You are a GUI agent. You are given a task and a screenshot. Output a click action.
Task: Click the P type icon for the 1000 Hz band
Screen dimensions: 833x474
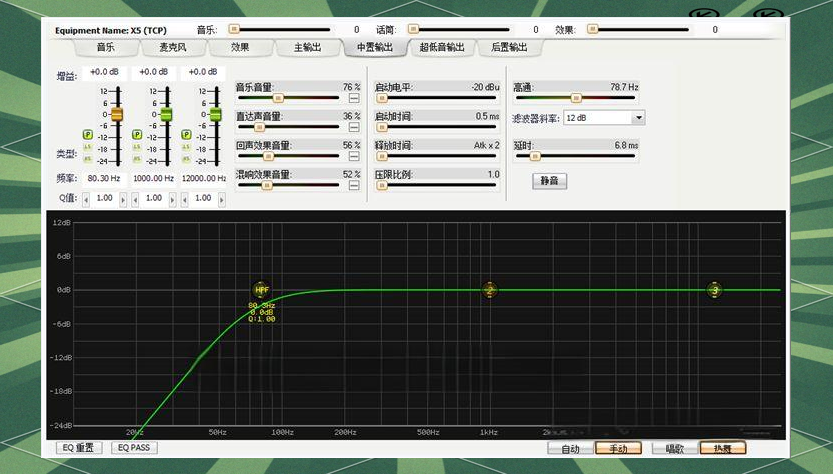click(136, 134)
